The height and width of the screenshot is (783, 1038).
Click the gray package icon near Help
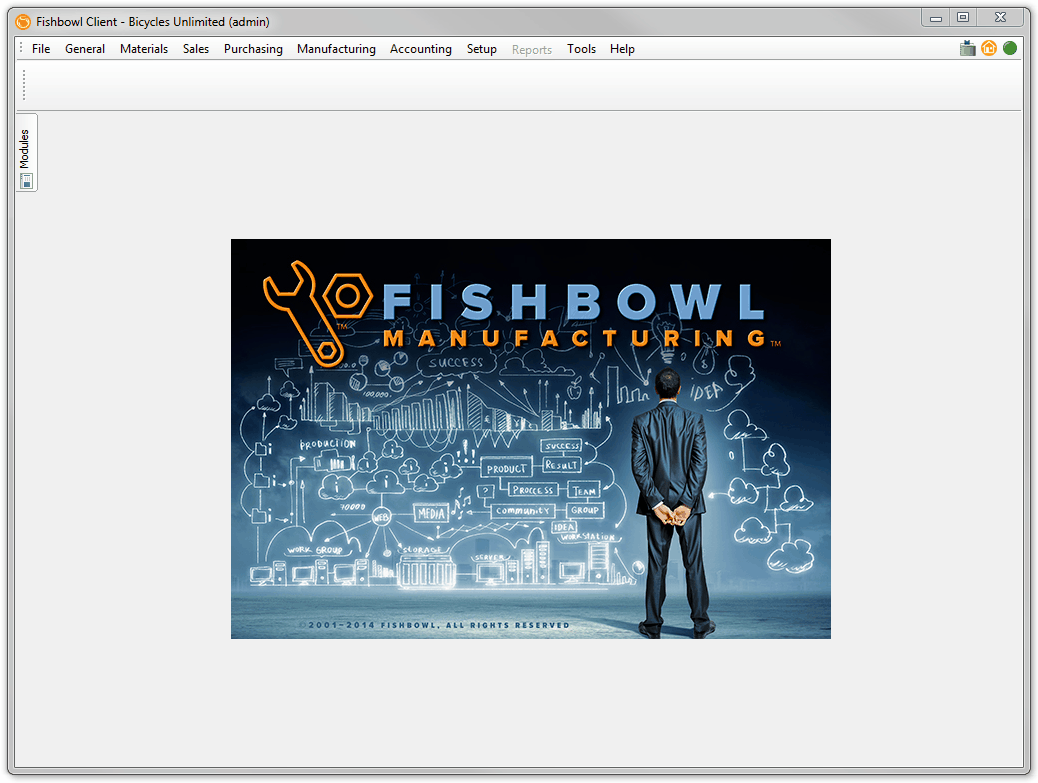click(967, 48)
